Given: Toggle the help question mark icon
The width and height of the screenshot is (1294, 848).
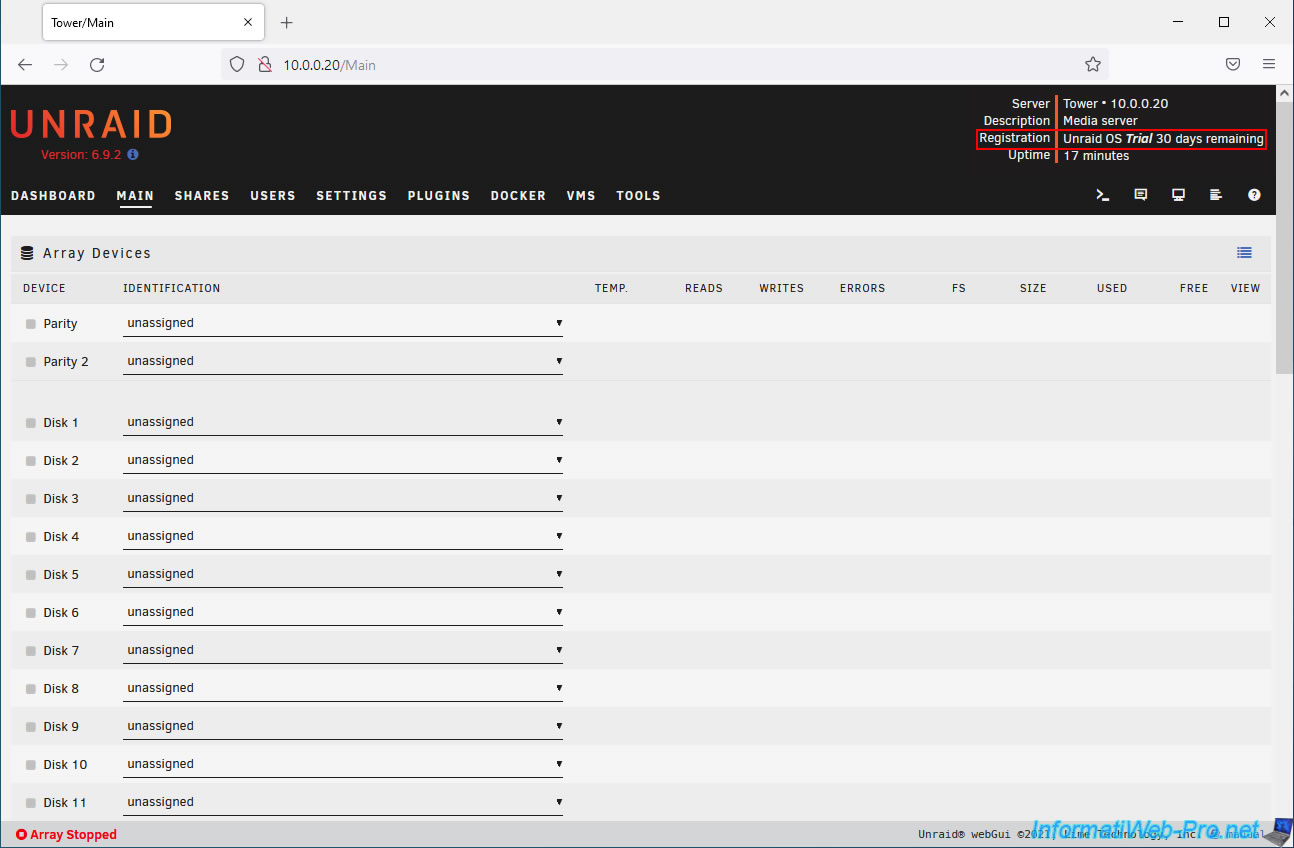Looking at the screenshot, I should tap(1254, 195).
